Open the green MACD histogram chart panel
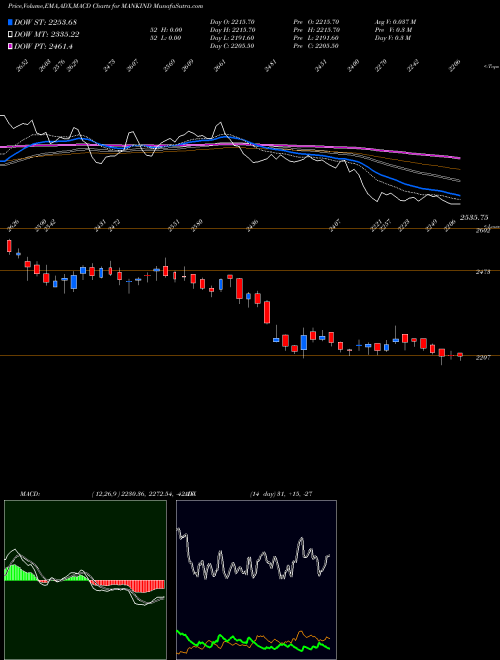 click(85, 580)
